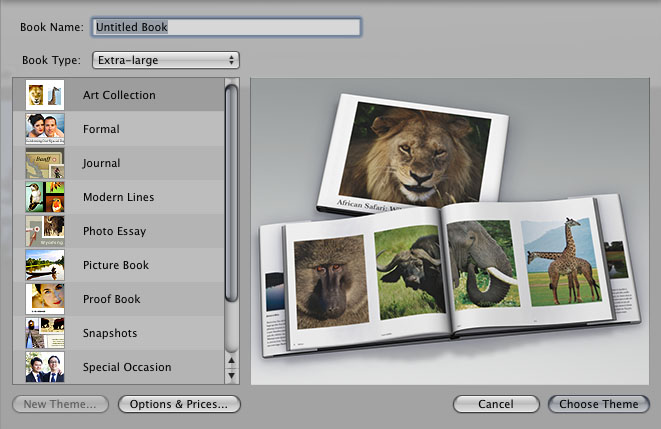Click the theme list scrollbar thumb

(231, 193)
